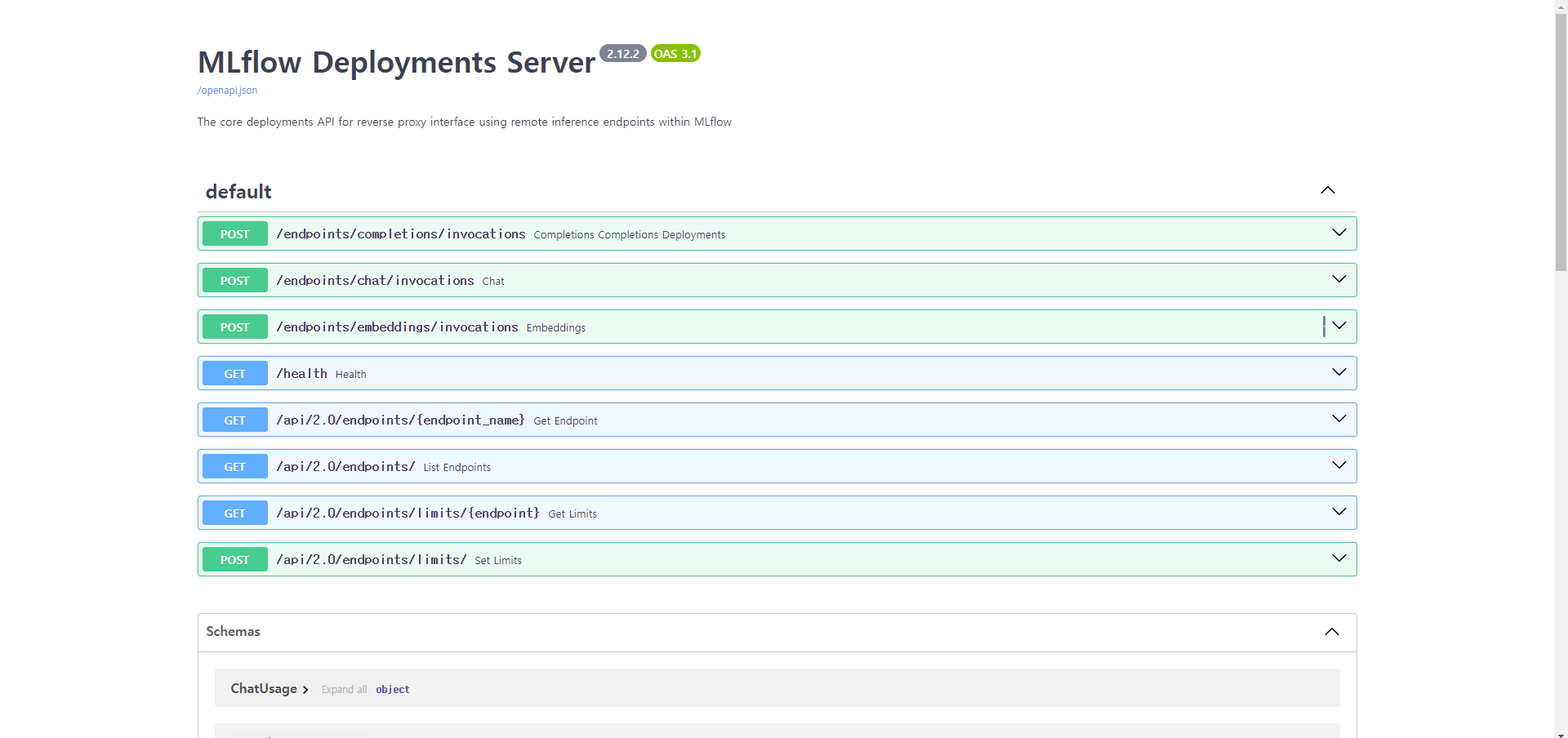Expand the completions invocations endpoint arrow
The height and width of the screenshot is (738, 1568).
click(x=1339, y=233)
